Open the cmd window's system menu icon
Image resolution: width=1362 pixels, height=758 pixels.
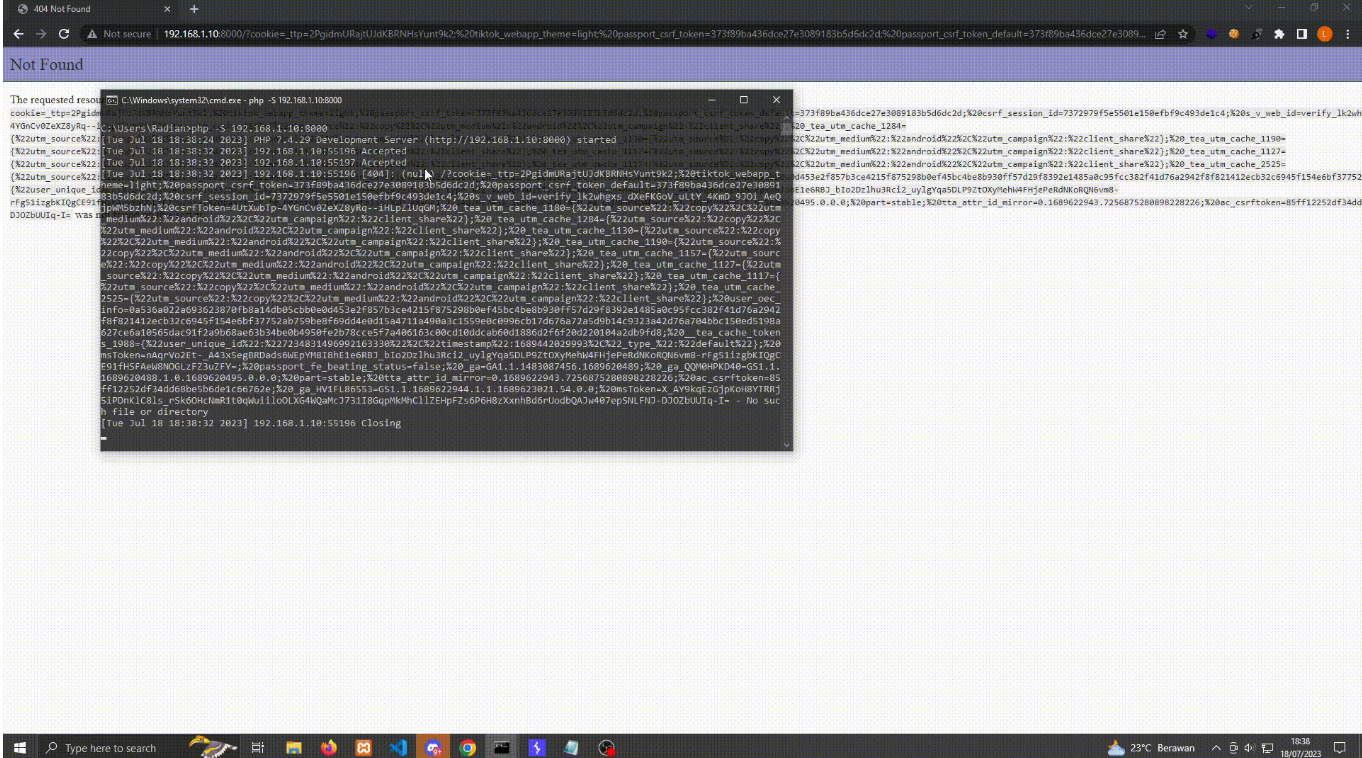(x=112, y=100)
